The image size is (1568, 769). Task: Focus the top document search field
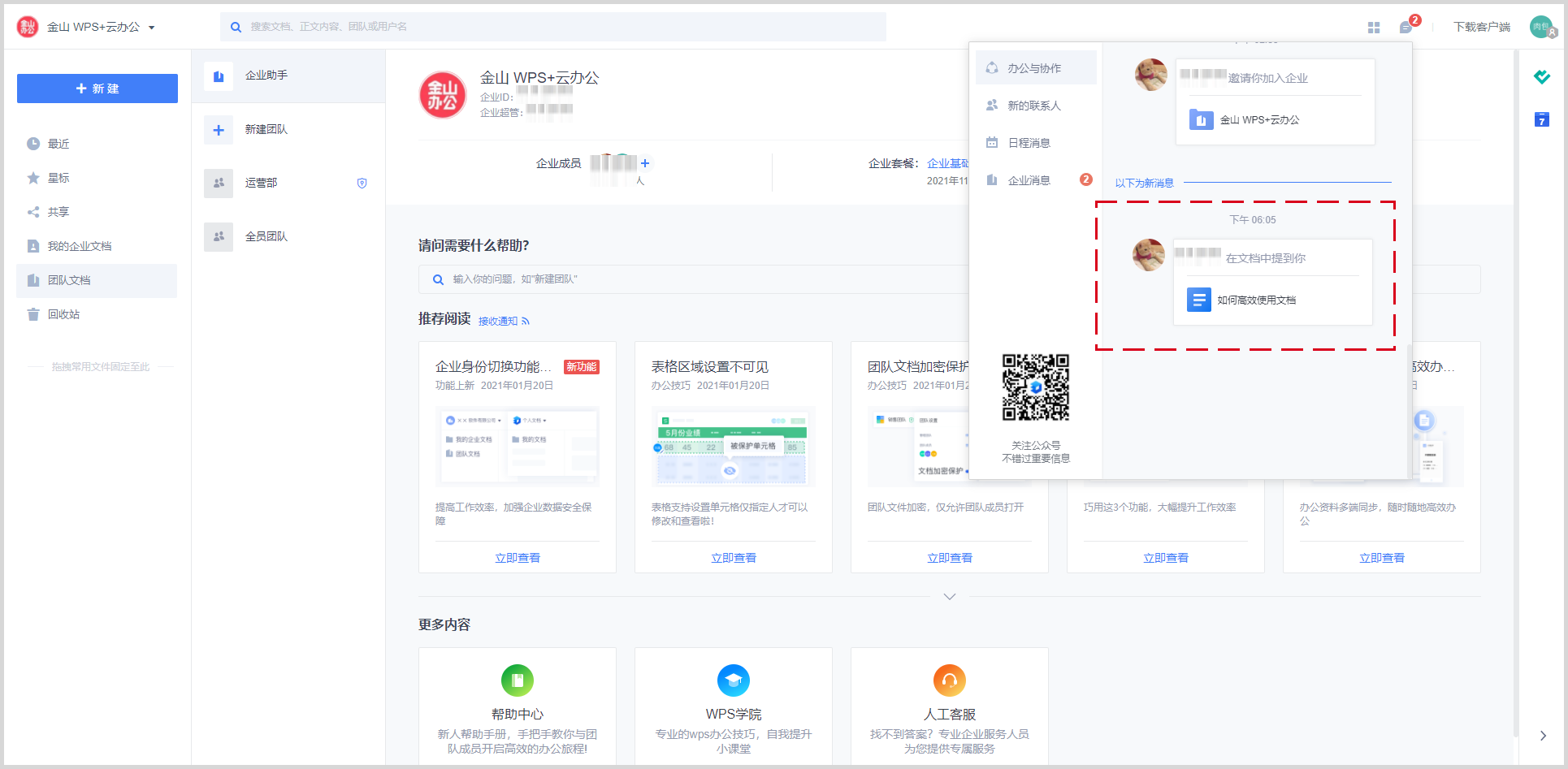(552, 27)
